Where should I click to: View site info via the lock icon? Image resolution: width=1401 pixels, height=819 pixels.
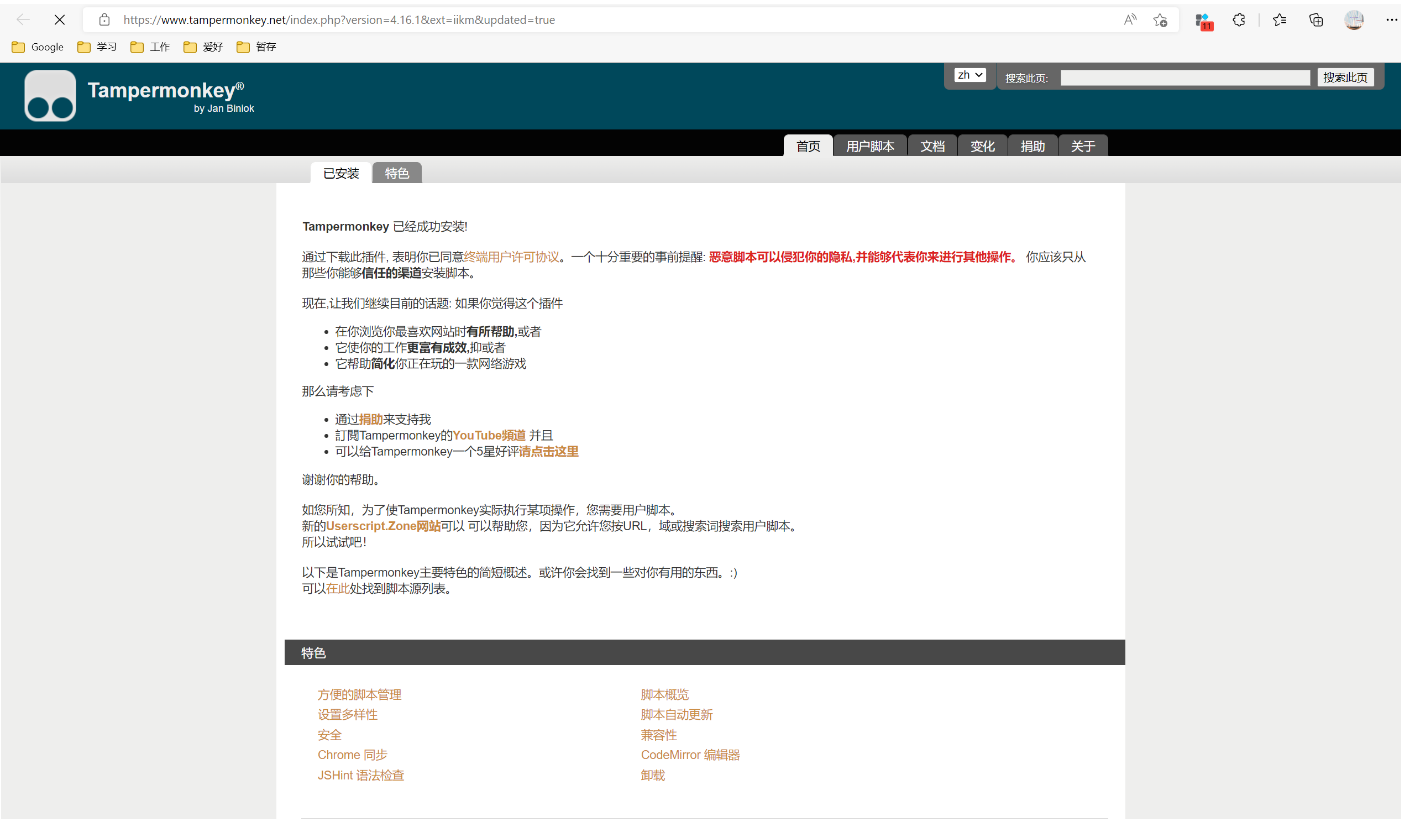104,19
